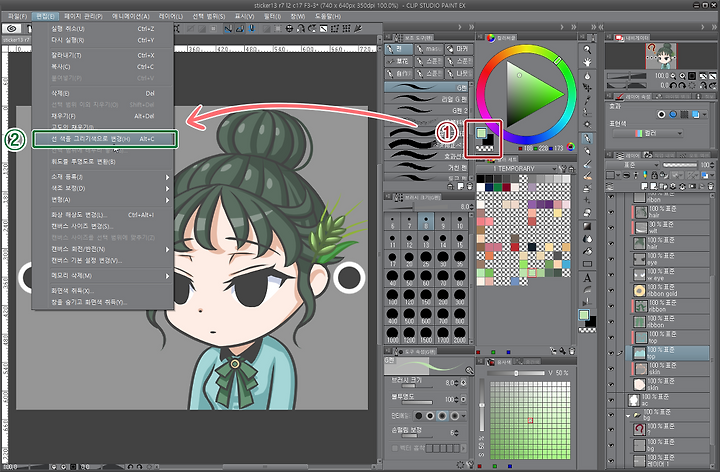Delete color with color set trash icon
Image resolution: width=720 pixels, height=472 pixels.
pos(572,351)
